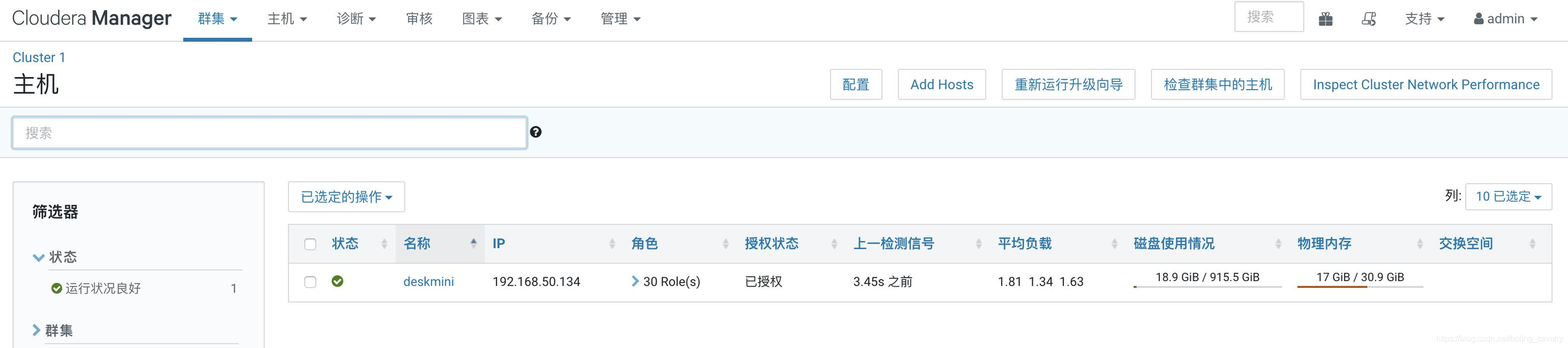1568x348 pixels.
Task: Tick the select-all hosts checkbox in header
Action: (310, 244)
